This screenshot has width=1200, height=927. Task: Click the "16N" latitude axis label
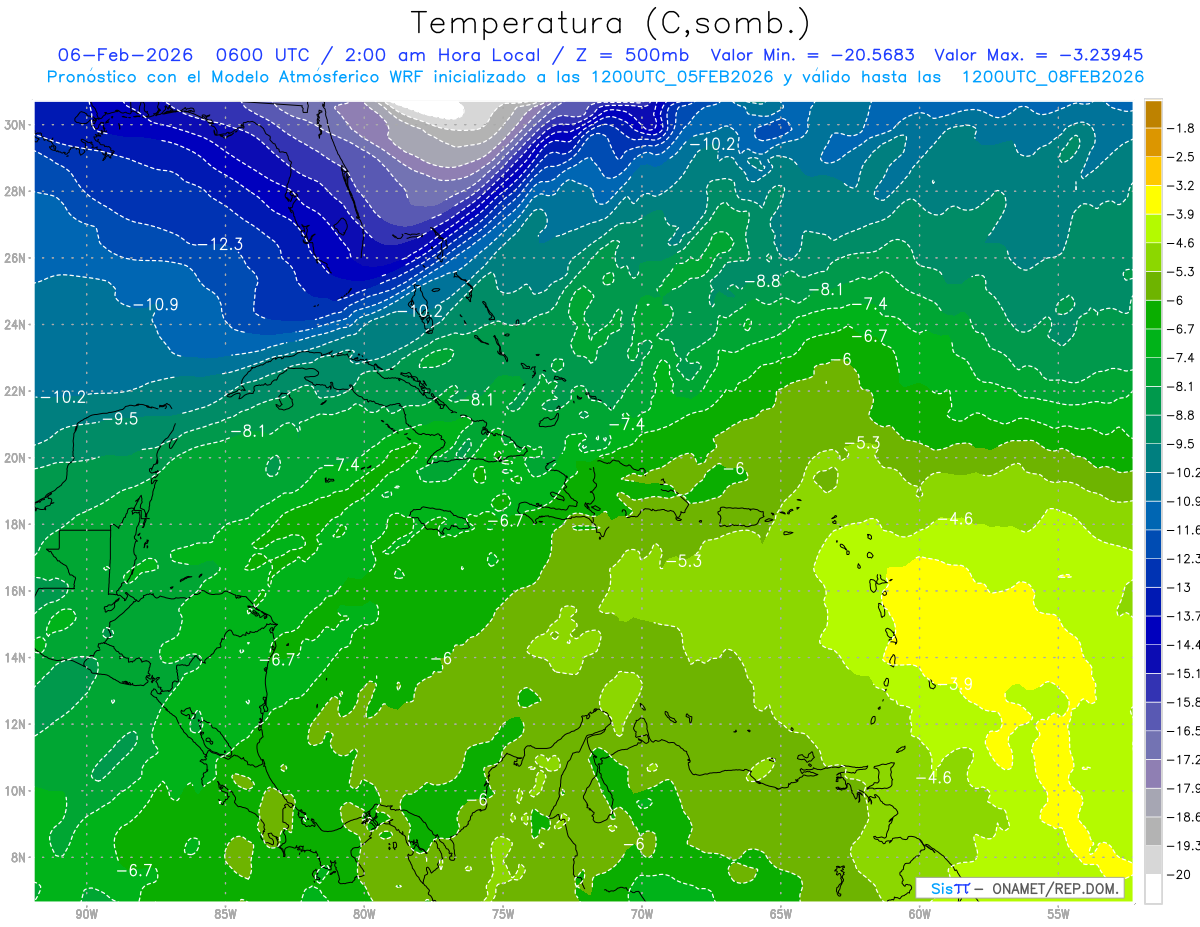[x=16, y=591]
